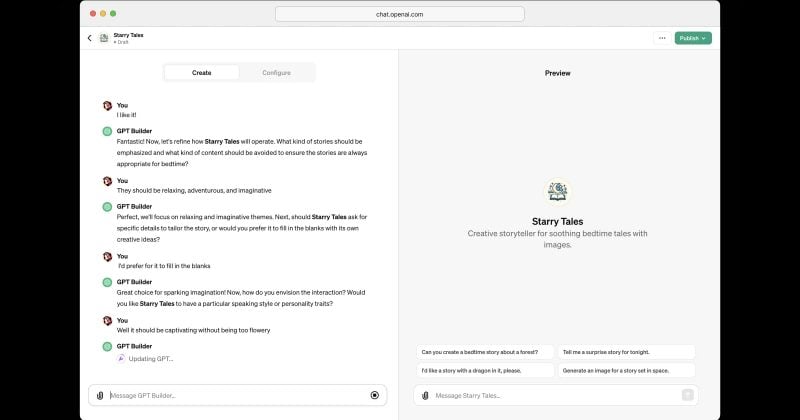Click the 'Starry Tales' name in the preview pane
The image size is (800, 420).
(x=557, y=221)
